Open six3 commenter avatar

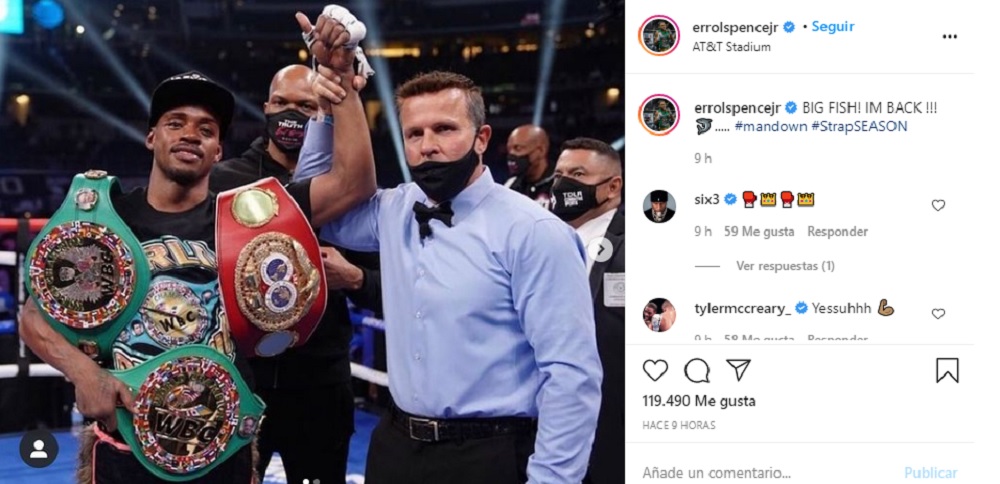[x=659, y=206]
